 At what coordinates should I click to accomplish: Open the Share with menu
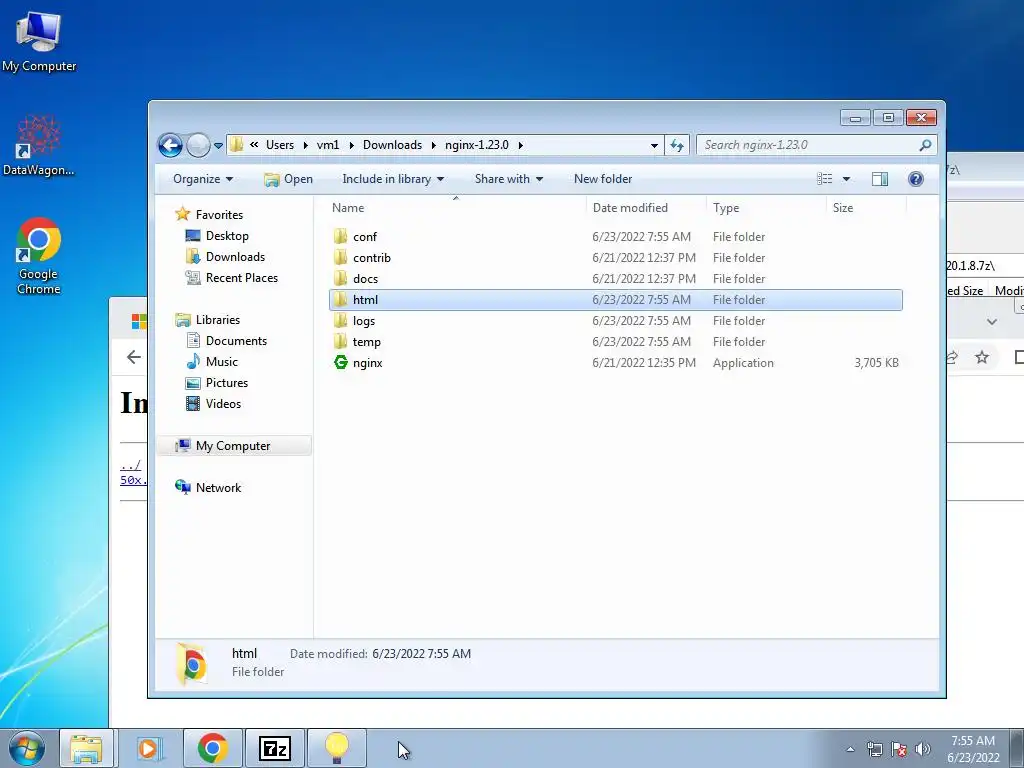pos(509,179)
